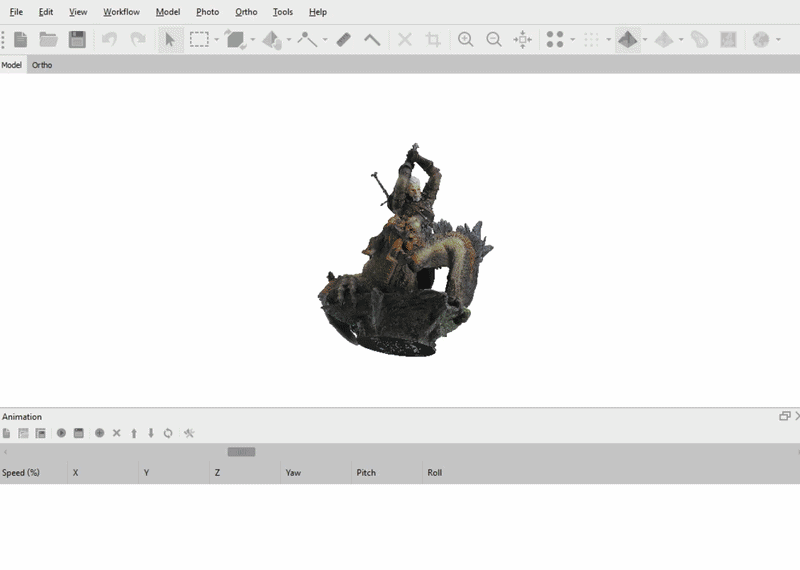Save the project with the floppy disk icon
The width and height of the screenshot is (800, 570).
point(77,39)
